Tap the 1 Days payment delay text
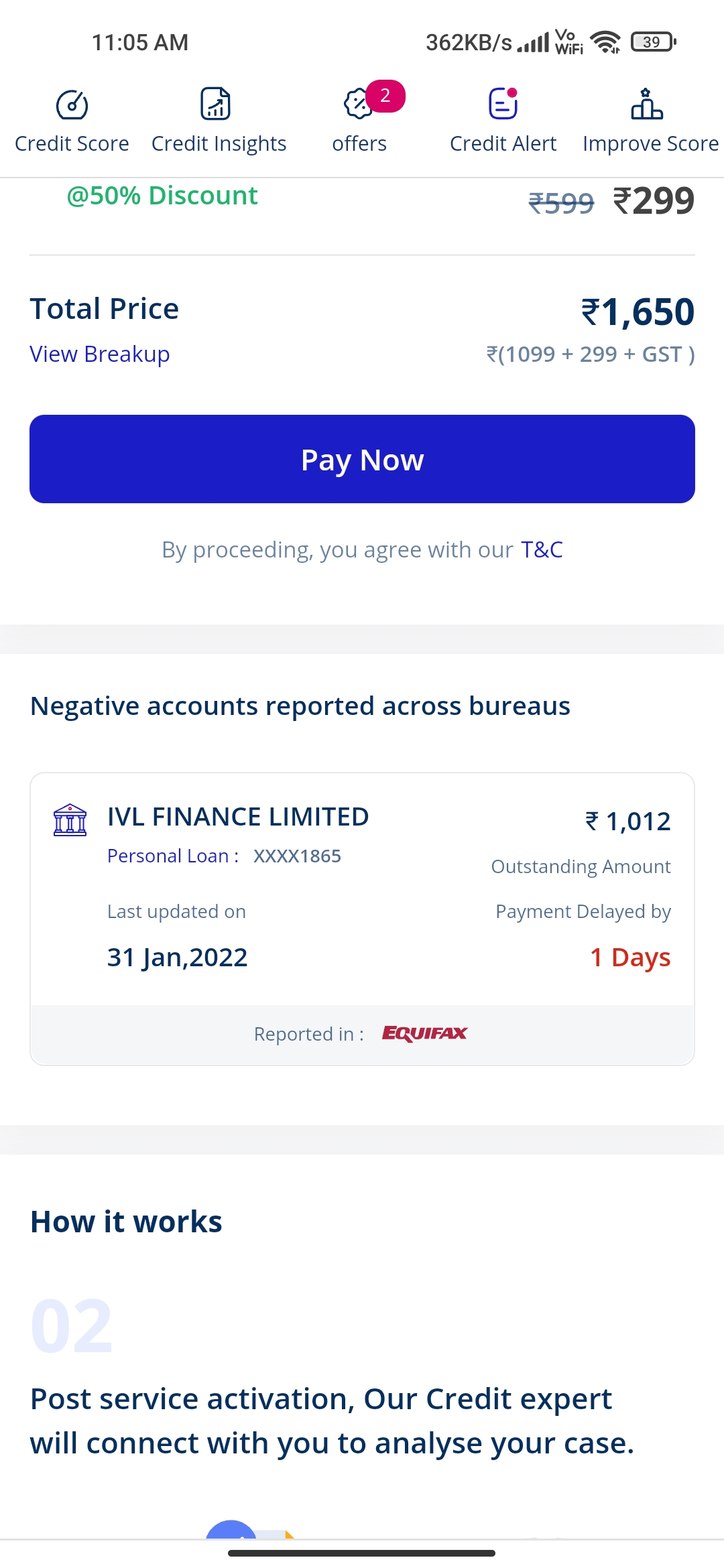This screenshot has height=1568, width=724. click(x=630, y=957)
